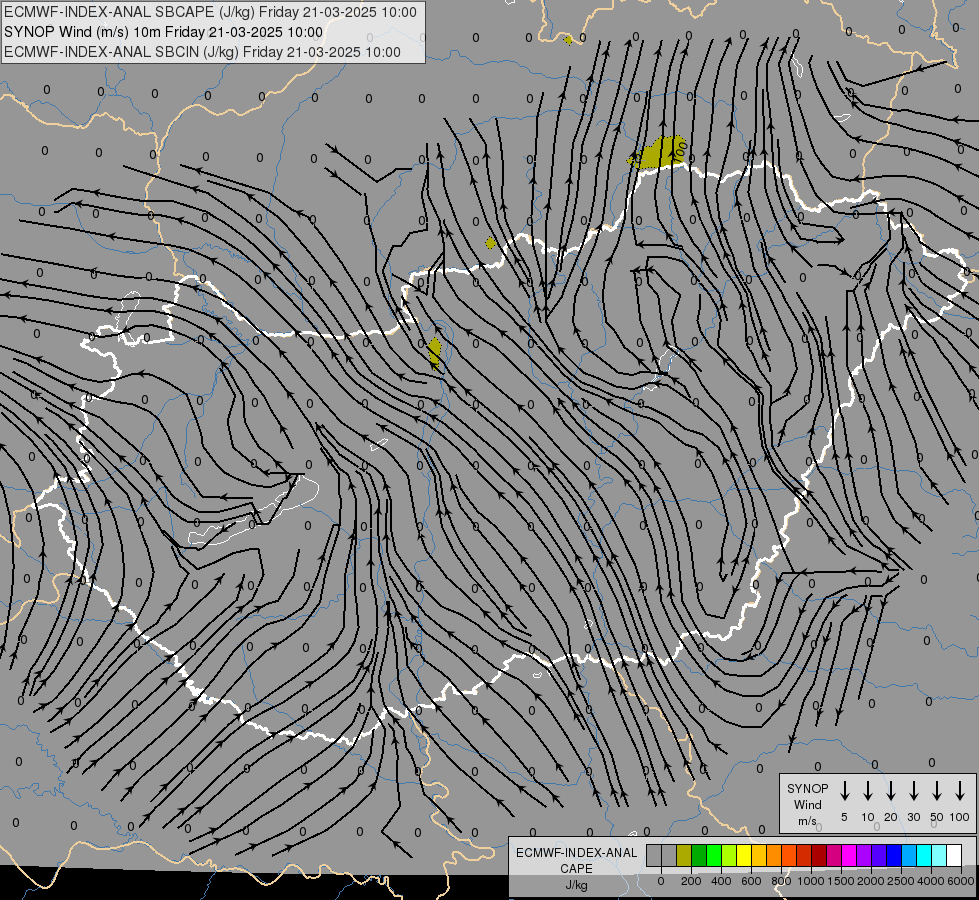
Task: Click the wind legend arrow above 10
Action: pyautogui.click(x=868, y=791)
